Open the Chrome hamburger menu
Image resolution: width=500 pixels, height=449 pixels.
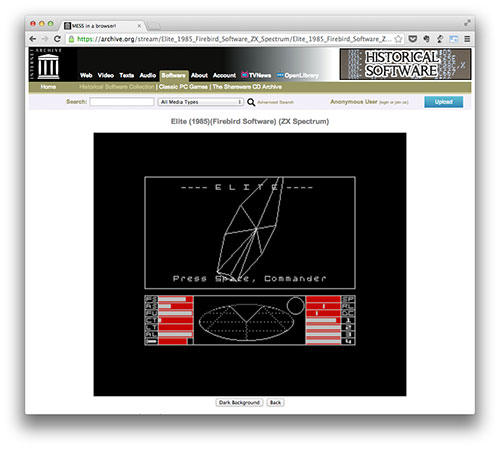pyautogui.click(x=467, y=39)
